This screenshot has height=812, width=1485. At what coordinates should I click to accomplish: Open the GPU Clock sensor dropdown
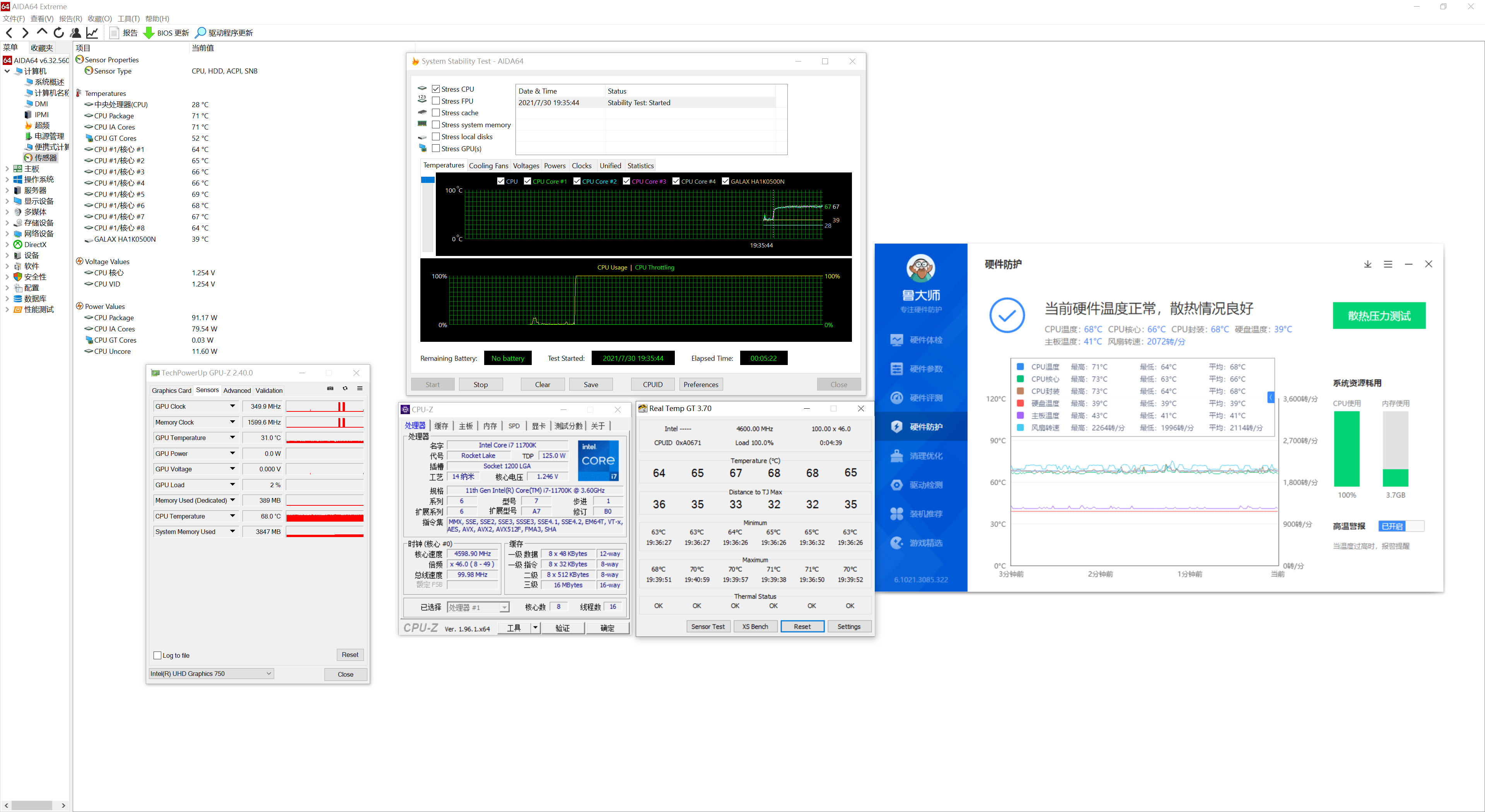[x=232, y=406]
